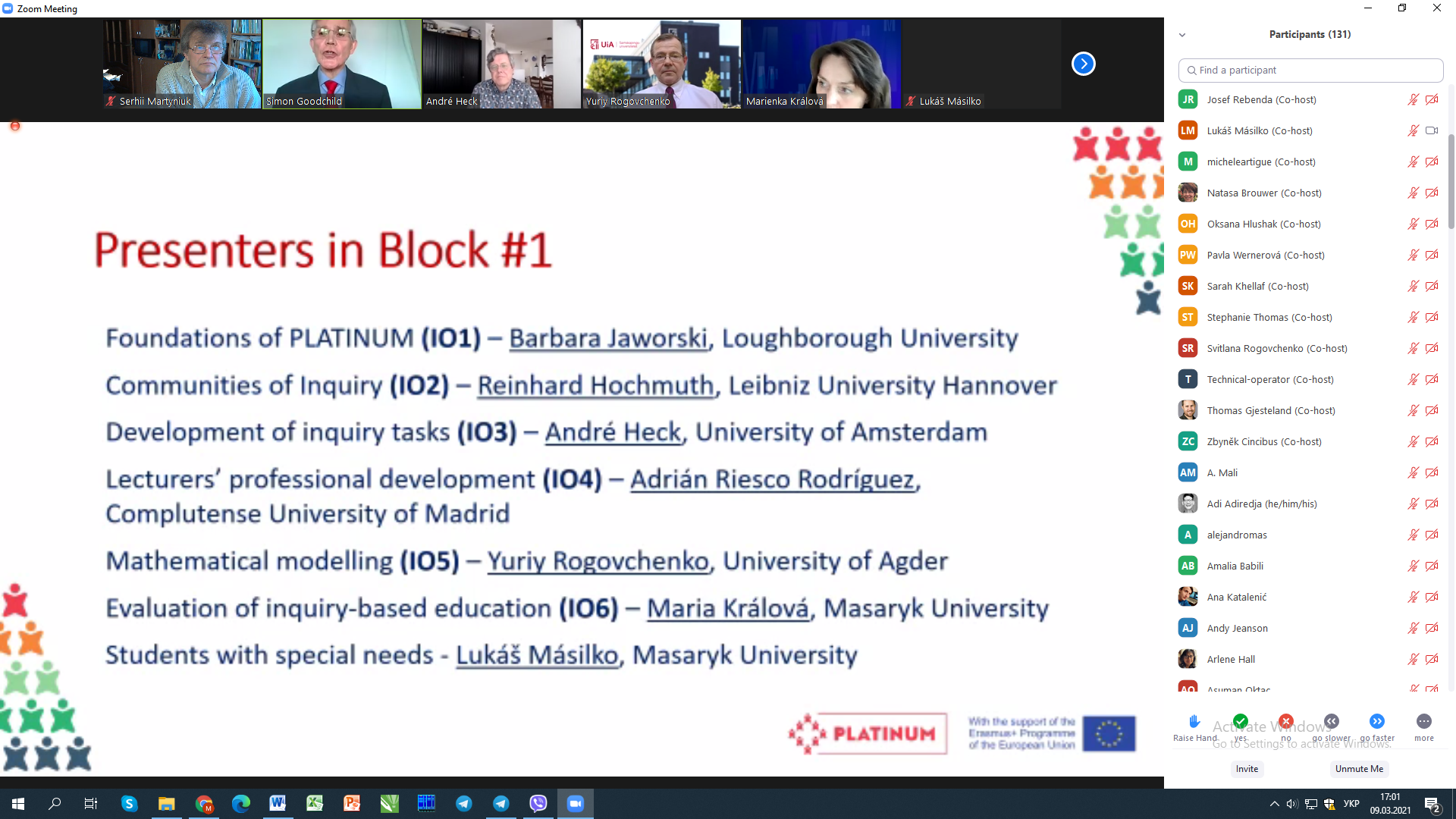Open the УКР keyboard language selector

pos(1351,804)
